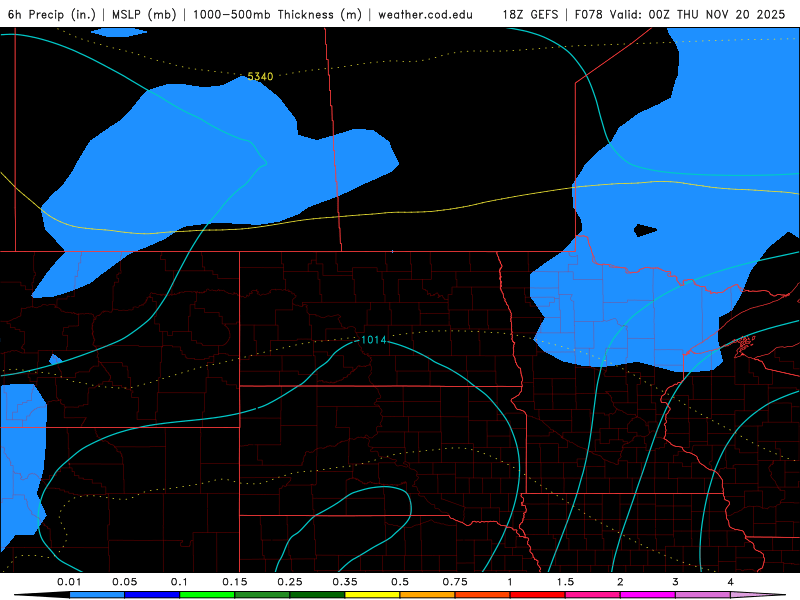Select the dark blue 0.05–0.1 color swatch

tap(152, 595)
